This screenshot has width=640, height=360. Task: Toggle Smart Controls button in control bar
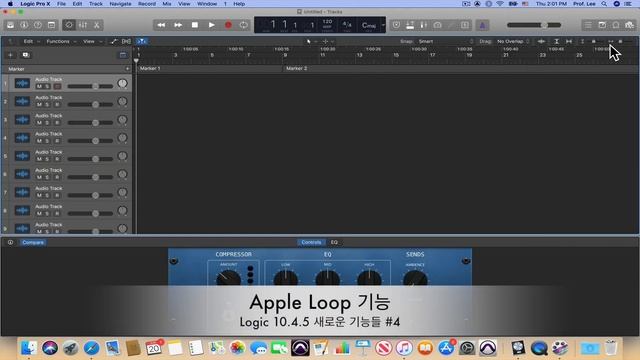pos(69,25)
